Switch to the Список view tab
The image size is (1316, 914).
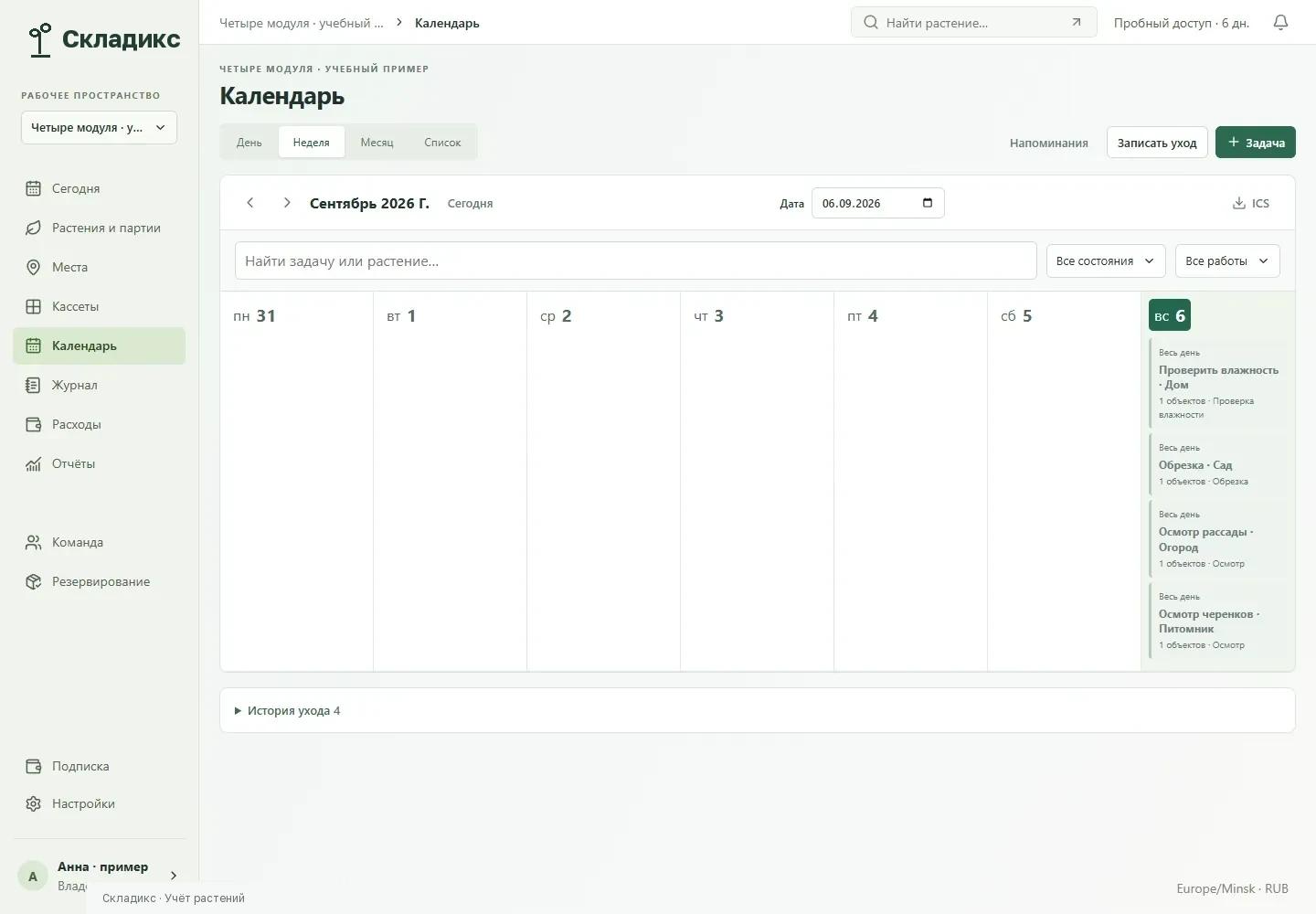coord(442,143)
